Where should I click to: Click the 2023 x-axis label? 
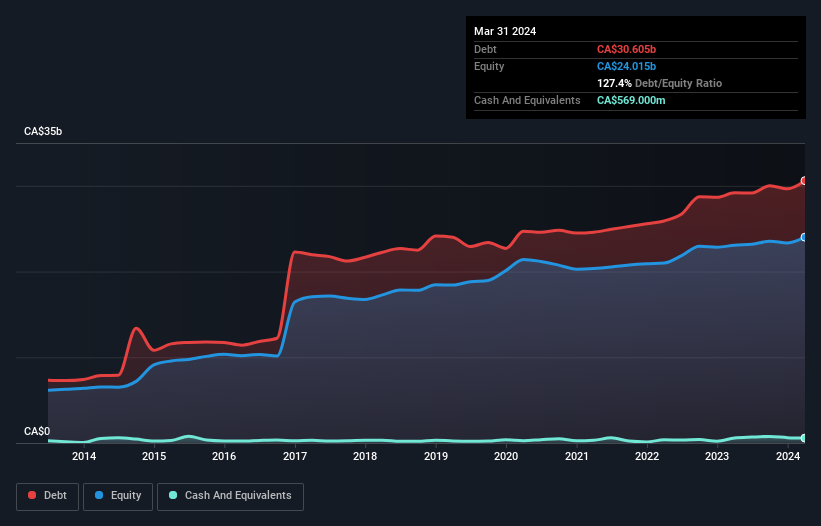[717, 456]
